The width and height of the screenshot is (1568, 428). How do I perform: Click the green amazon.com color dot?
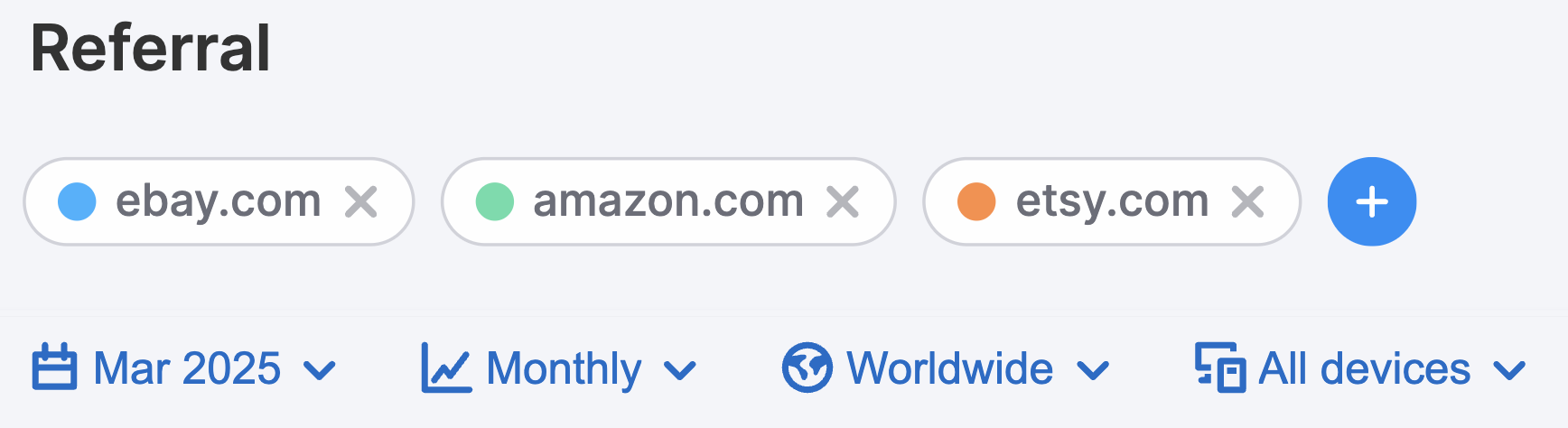(x=495, y=201)
